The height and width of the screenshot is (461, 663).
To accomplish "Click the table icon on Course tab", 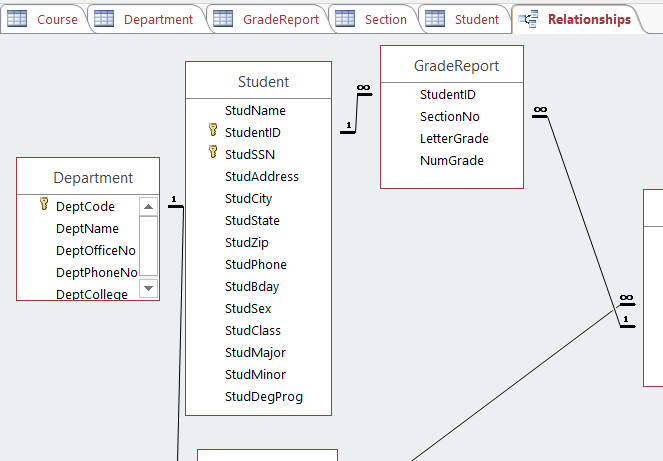I will (18, 19).
